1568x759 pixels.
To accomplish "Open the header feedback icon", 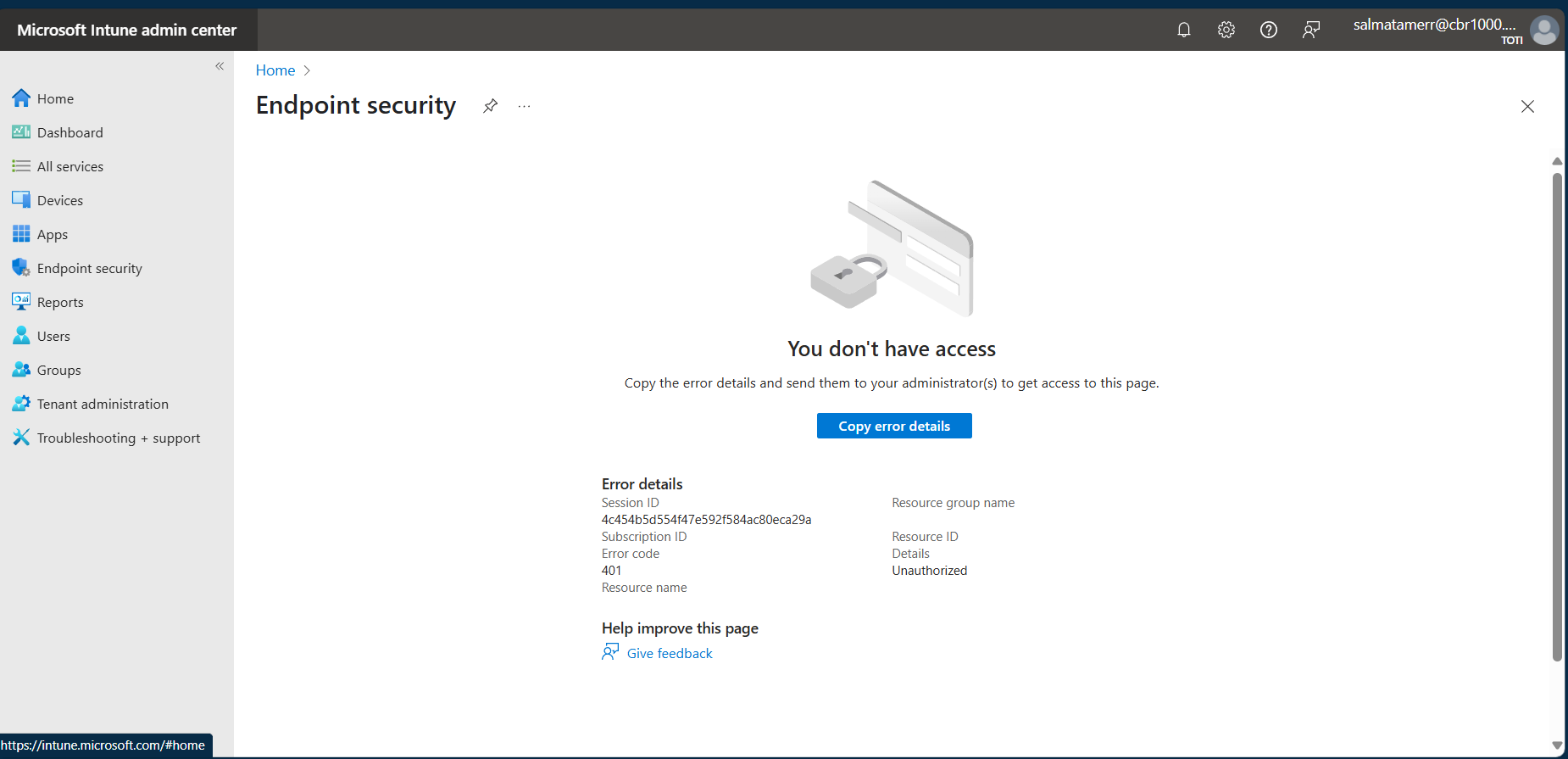I will point(1311,30).
